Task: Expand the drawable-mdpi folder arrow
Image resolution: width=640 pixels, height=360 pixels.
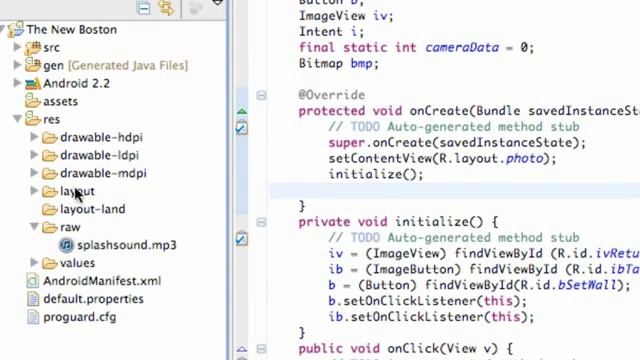Action: [34, 172]
